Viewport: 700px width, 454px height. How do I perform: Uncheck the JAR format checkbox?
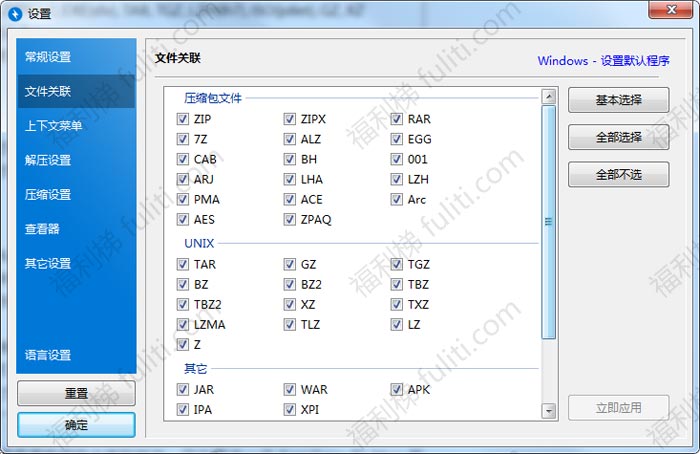pyautogui.click(x=182, y=390)
